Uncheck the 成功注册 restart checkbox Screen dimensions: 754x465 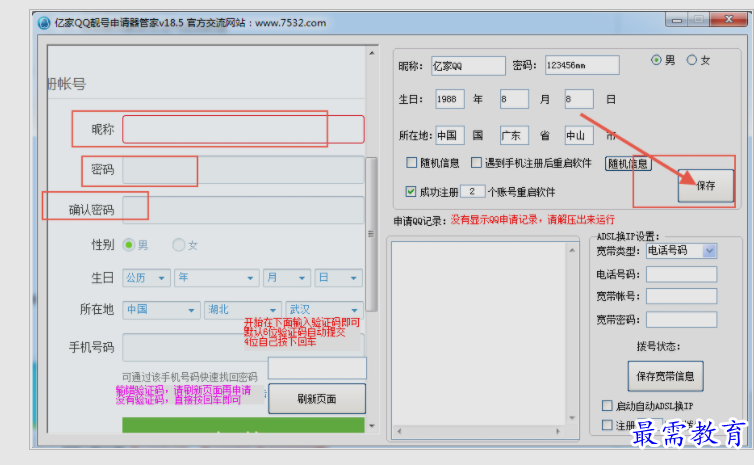(411, 191)
